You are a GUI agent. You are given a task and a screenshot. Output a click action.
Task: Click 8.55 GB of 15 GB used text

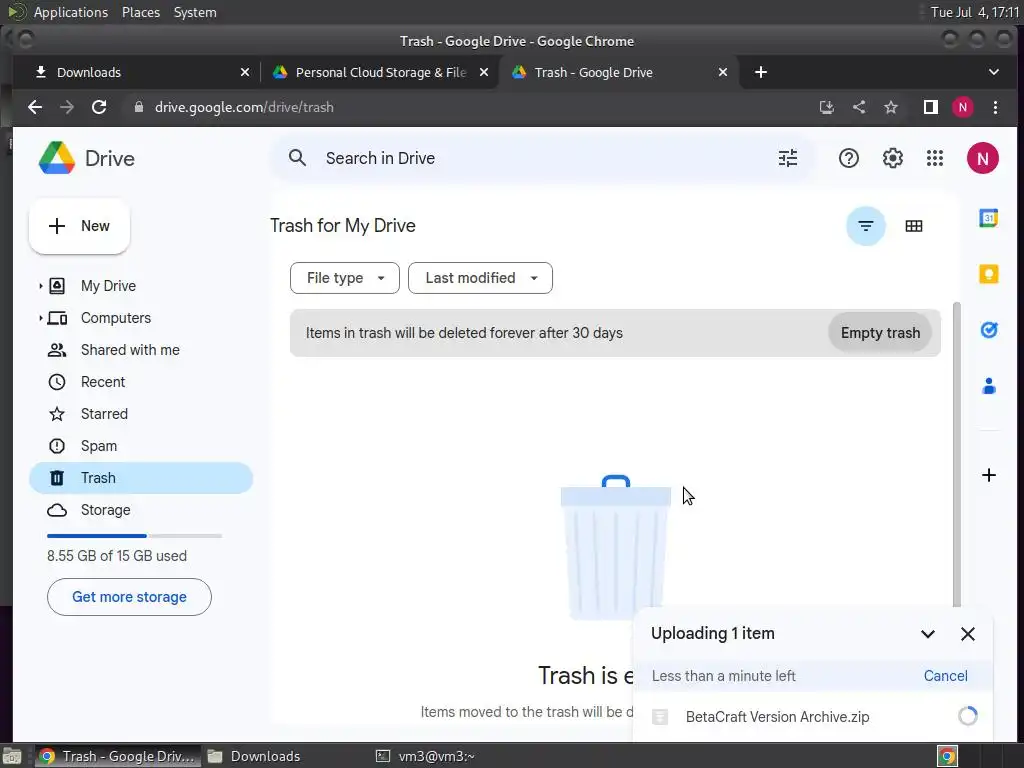pos(117,556)
